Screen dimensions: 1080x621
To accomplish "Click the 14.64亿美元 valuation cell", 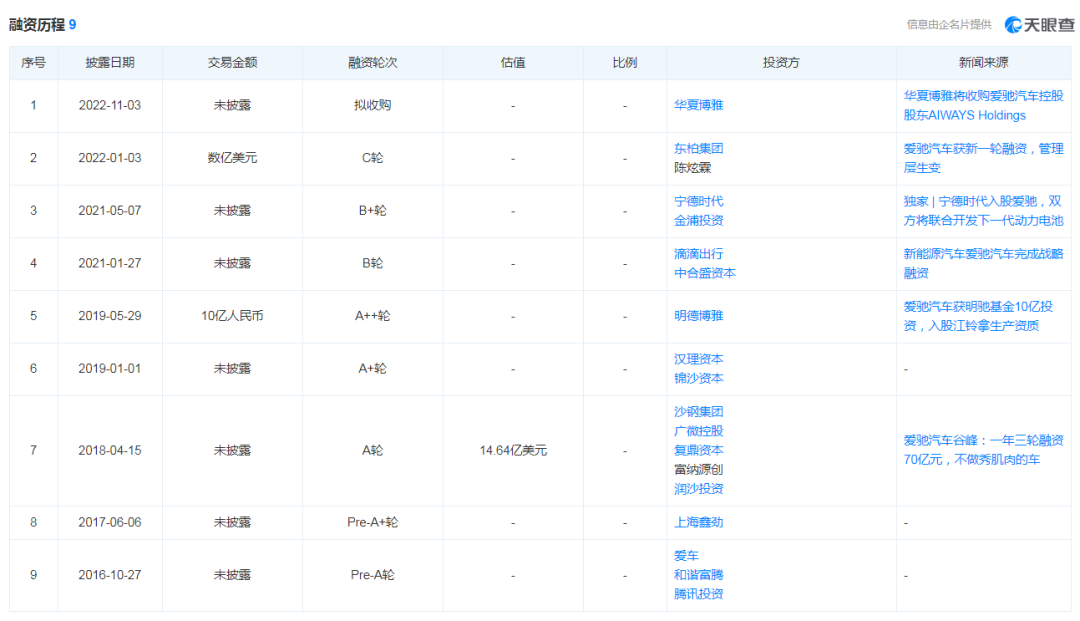I will [513, 450].
